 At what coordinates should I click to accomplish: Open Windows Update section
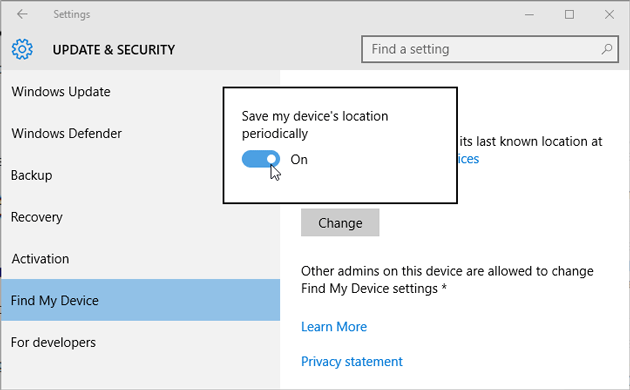coord(141,92)
